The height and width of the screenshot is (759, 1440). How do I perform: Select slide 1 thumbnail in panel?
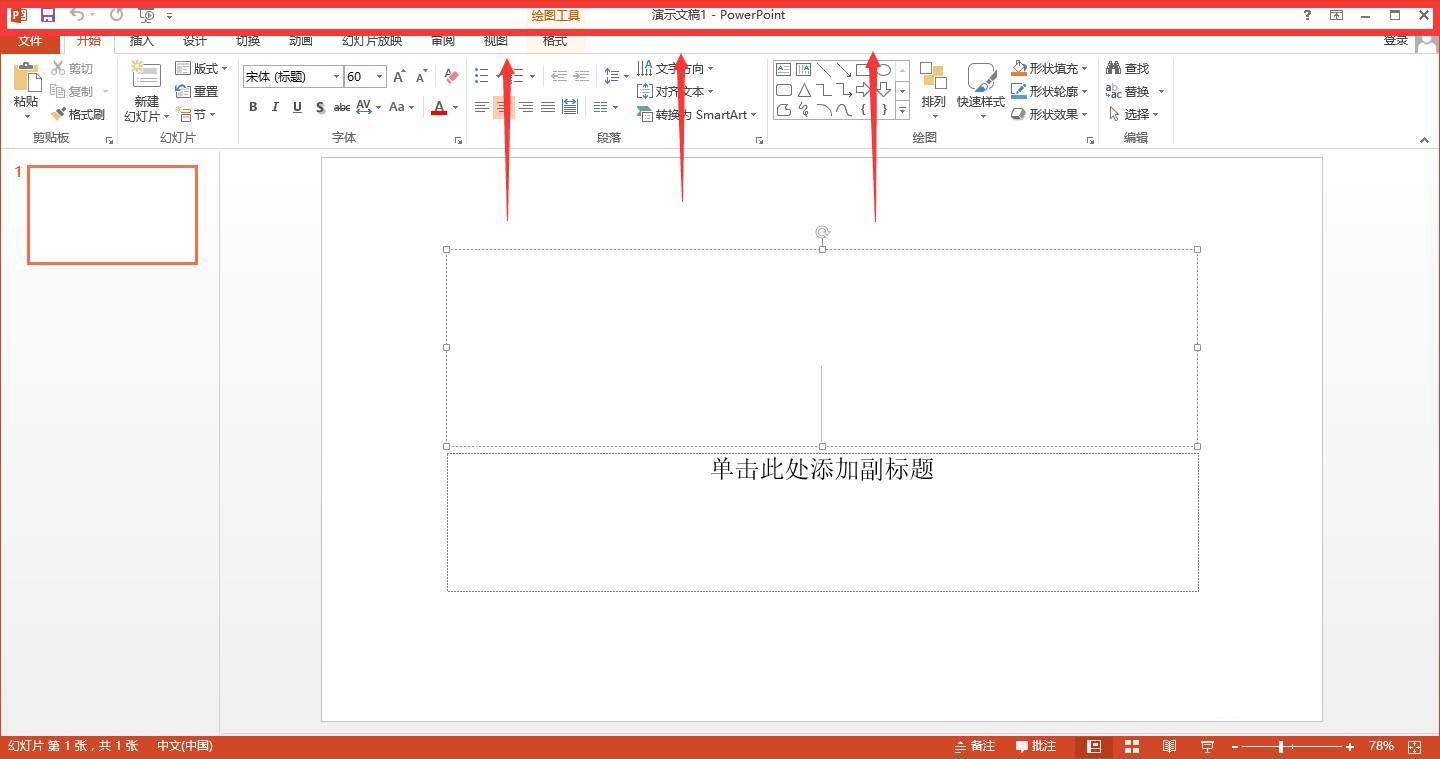coord(112,215)
